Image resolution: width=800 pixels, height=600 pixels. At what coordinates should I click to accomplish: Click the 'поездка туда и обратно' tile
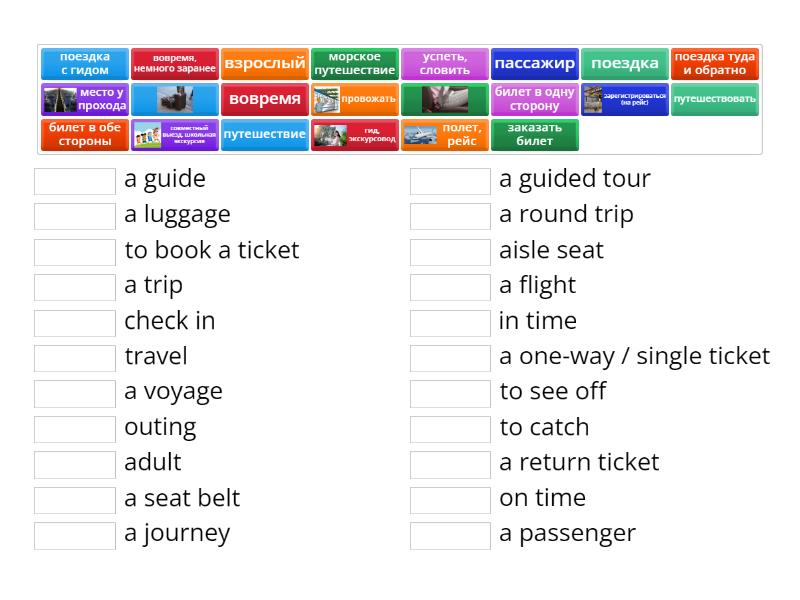(x=715, y=64)
